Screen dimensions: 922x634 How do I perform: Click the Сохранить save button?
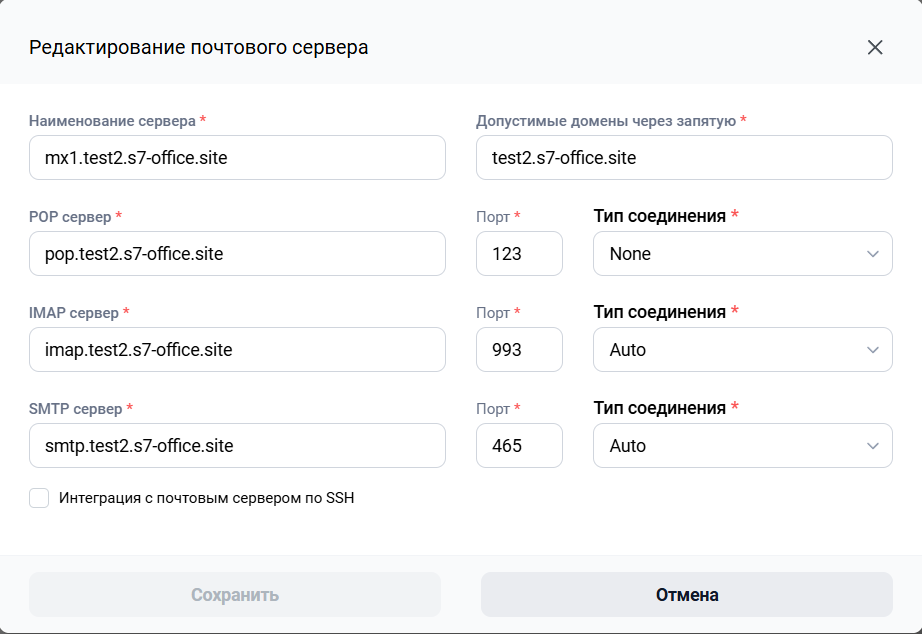(x=235, y=595)
